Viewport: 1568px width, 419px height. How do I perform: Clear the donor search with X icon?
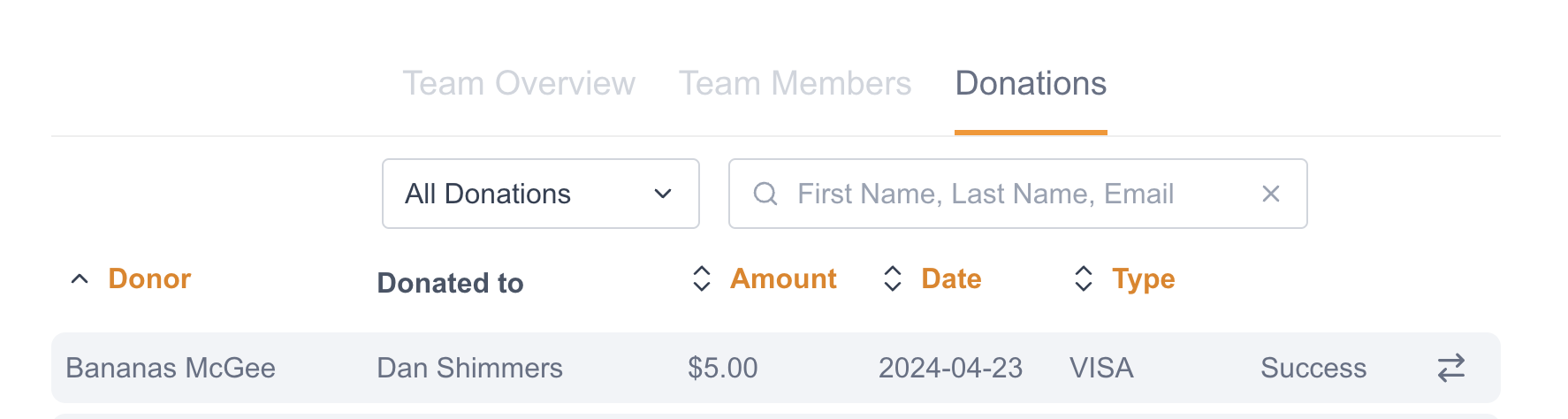coord(1271,194)
